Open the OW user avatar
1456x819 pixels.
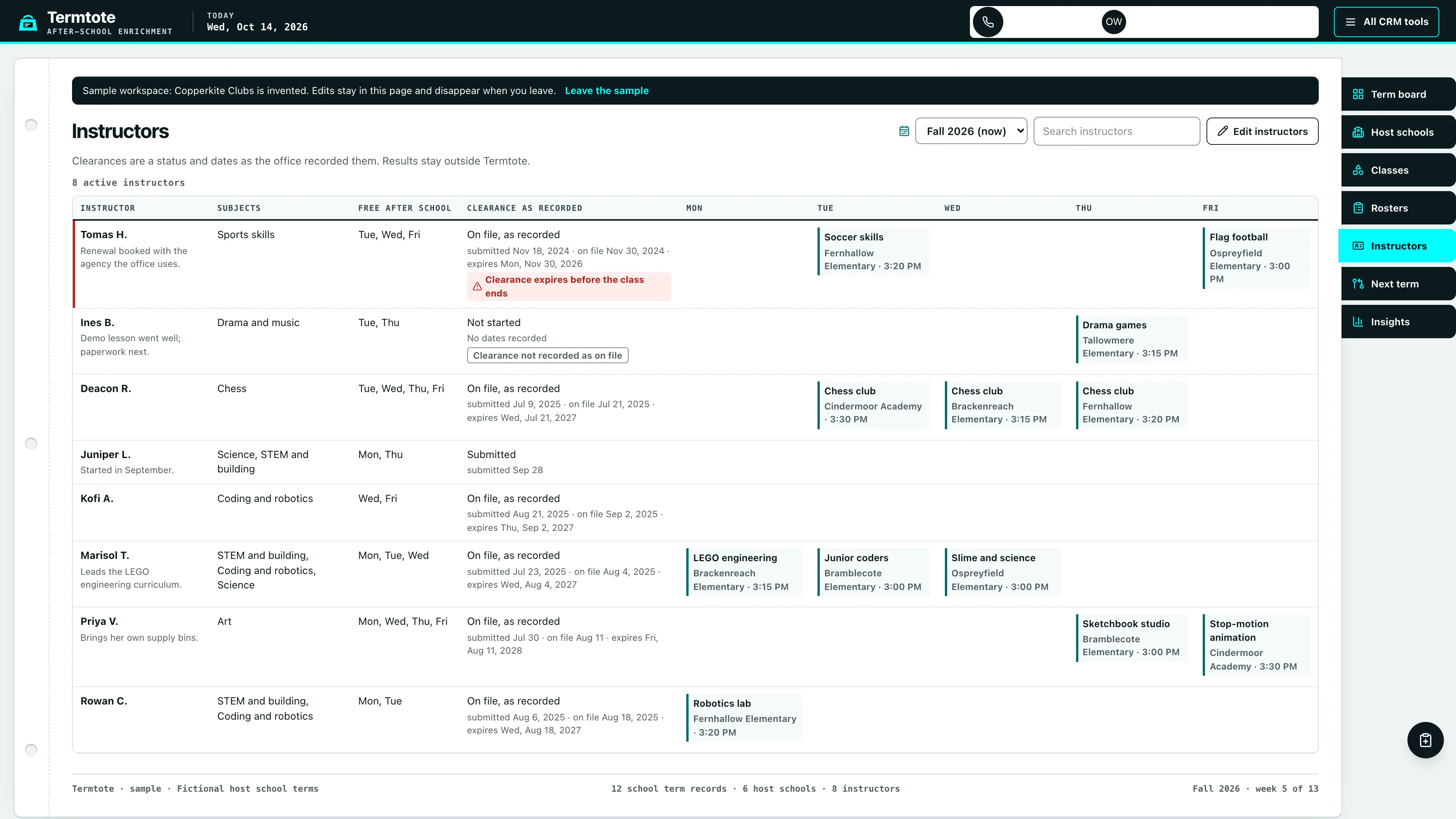[x=1114, y=22]
